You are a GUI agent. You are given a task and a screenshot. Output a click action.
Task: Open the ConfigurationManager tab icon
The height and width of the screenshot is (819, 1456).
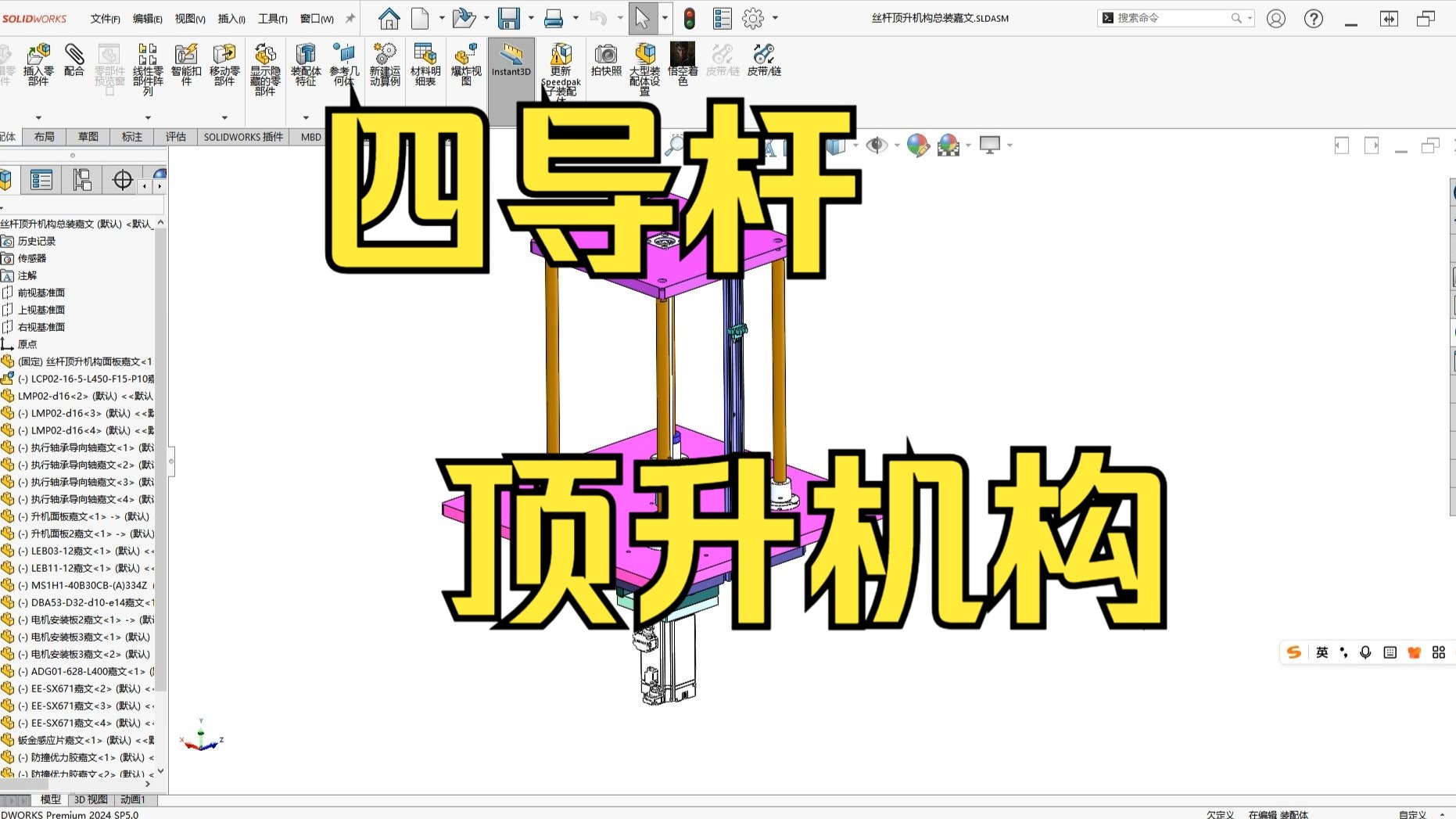pyautogui.click(x=82, y=180)
